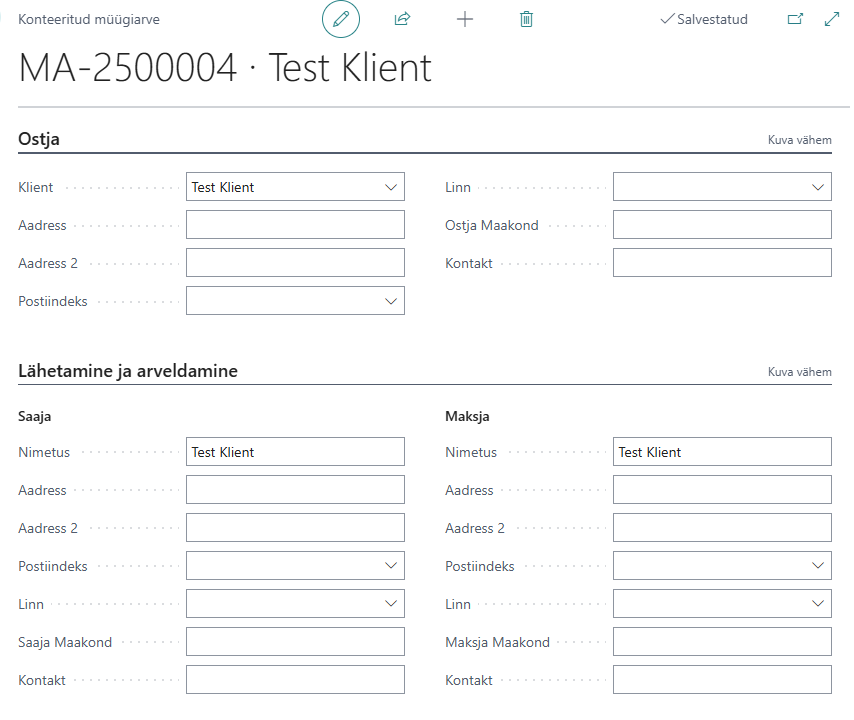Click the trash delete icon
The width and height of the screenshot is (854, 720).
point(526,20)
